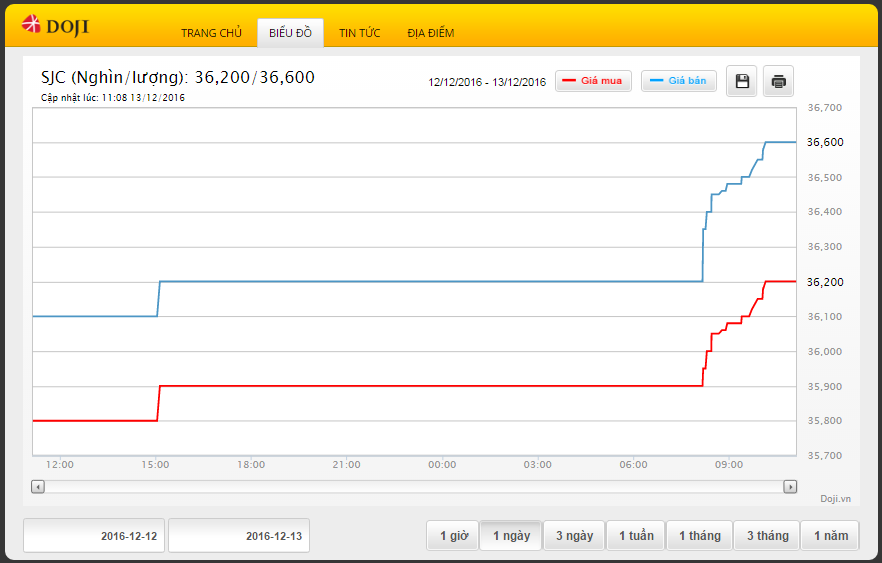Edit the start date field 2016-12-12
The image size is (882, 563).
click(x=94, y=535)
